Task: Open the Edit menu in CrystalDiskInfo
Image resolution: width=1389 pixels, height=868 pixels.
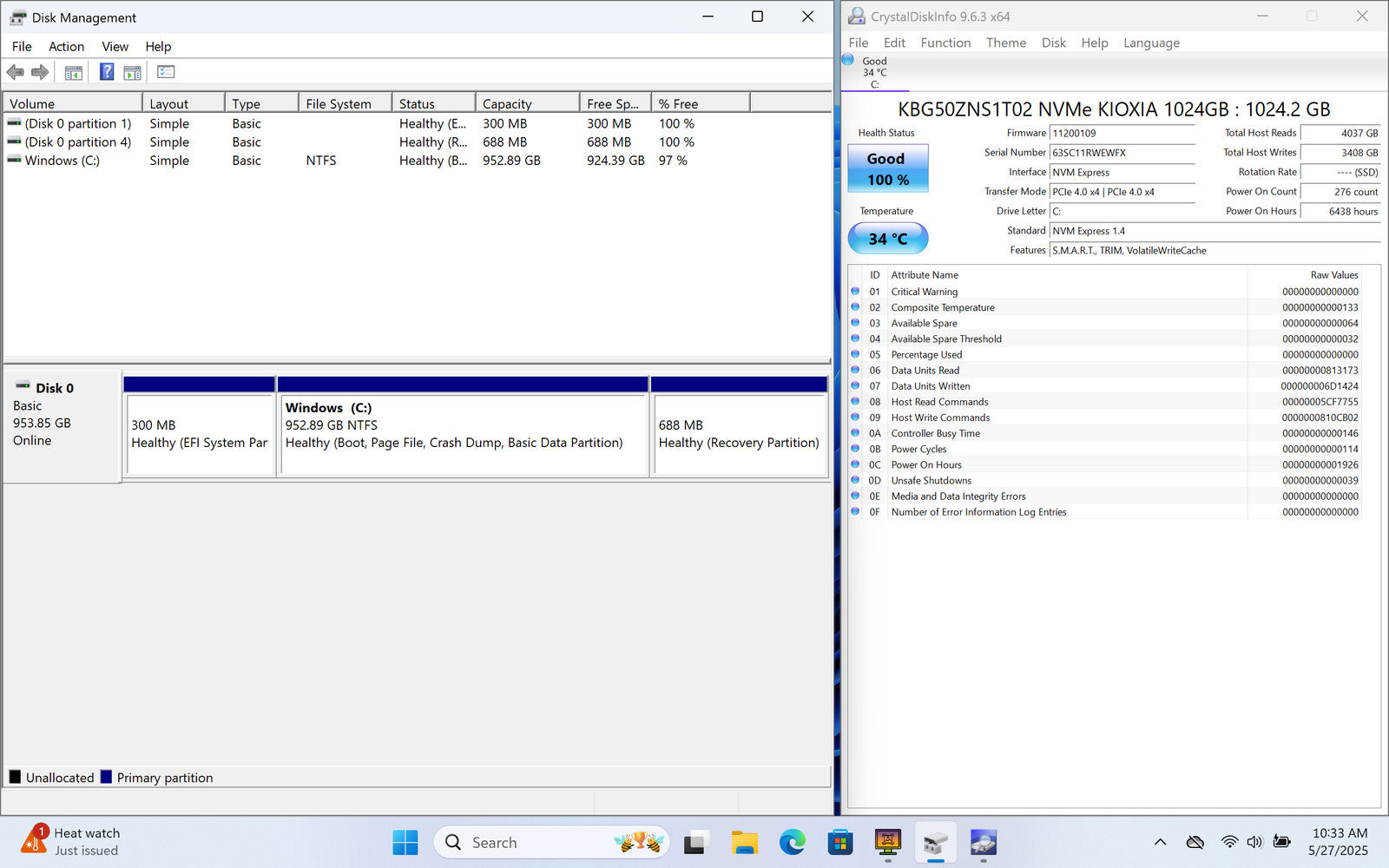Action: 894,43
